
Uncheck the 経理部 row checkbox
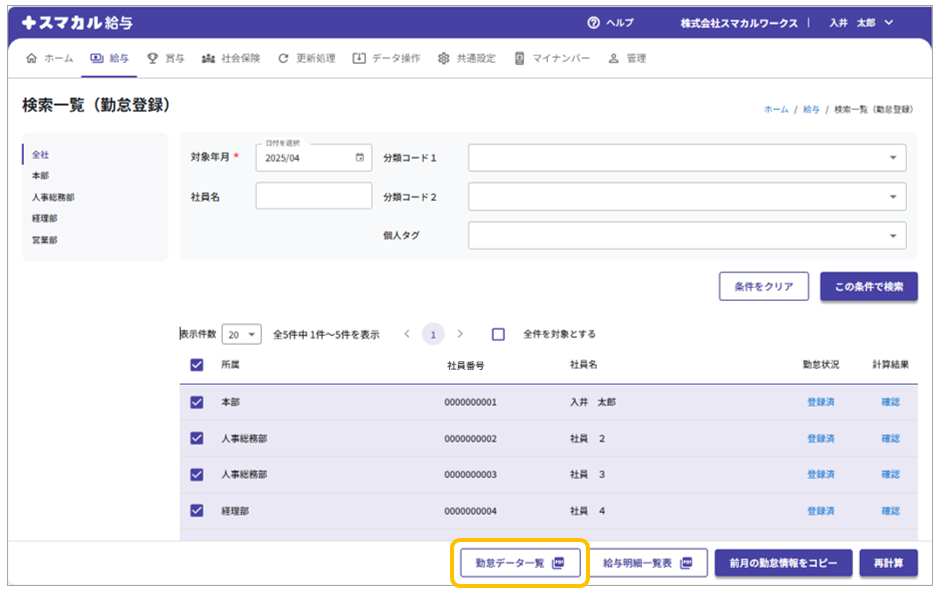[197, 510]
